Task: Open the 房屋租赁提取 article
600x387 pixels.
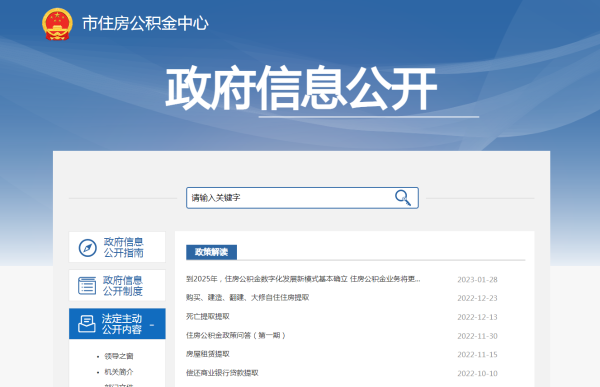Action: pyautogui.click(x=208, y=354)
